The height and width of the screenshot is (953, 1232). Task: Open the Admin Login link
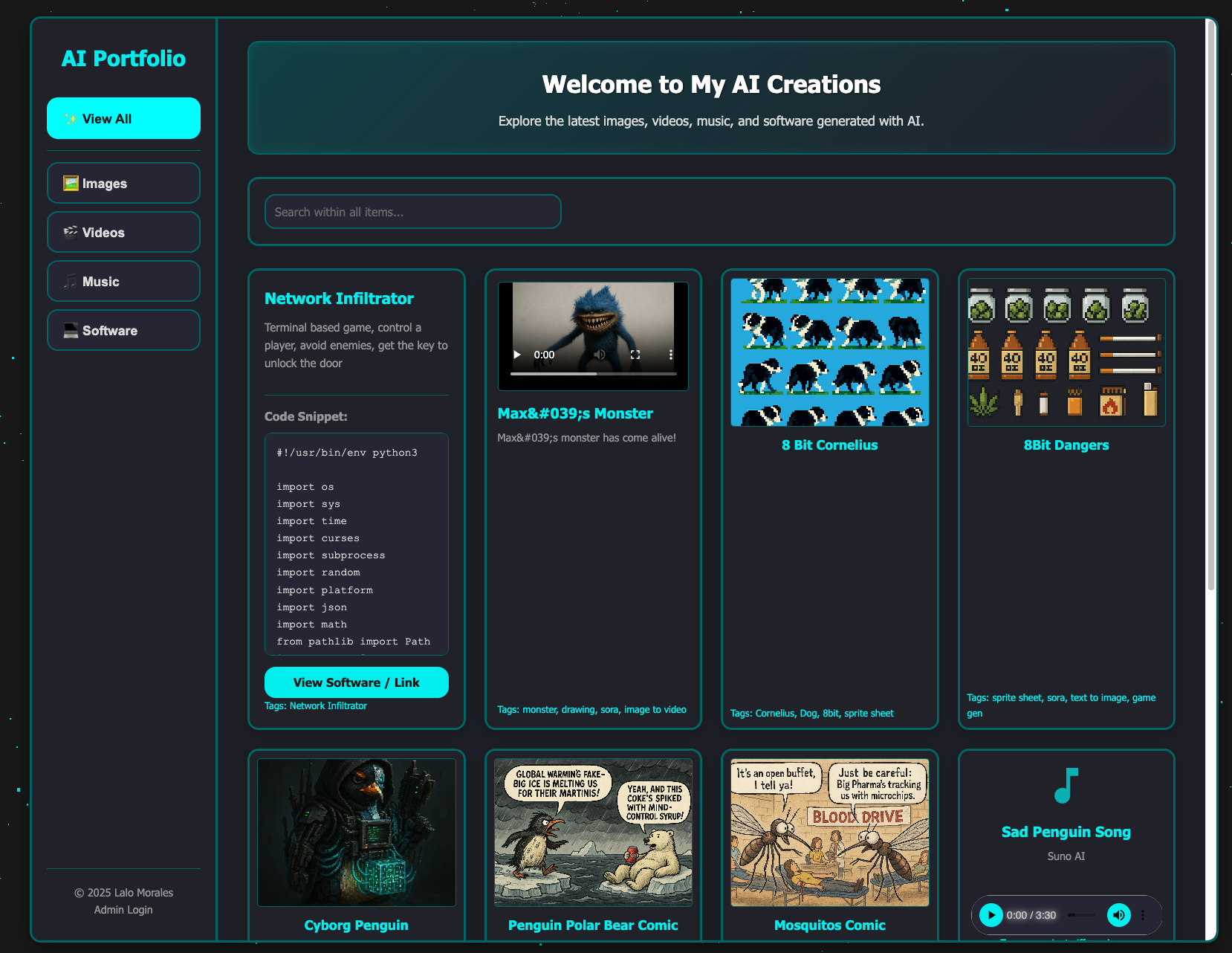[x=123, y=910]
